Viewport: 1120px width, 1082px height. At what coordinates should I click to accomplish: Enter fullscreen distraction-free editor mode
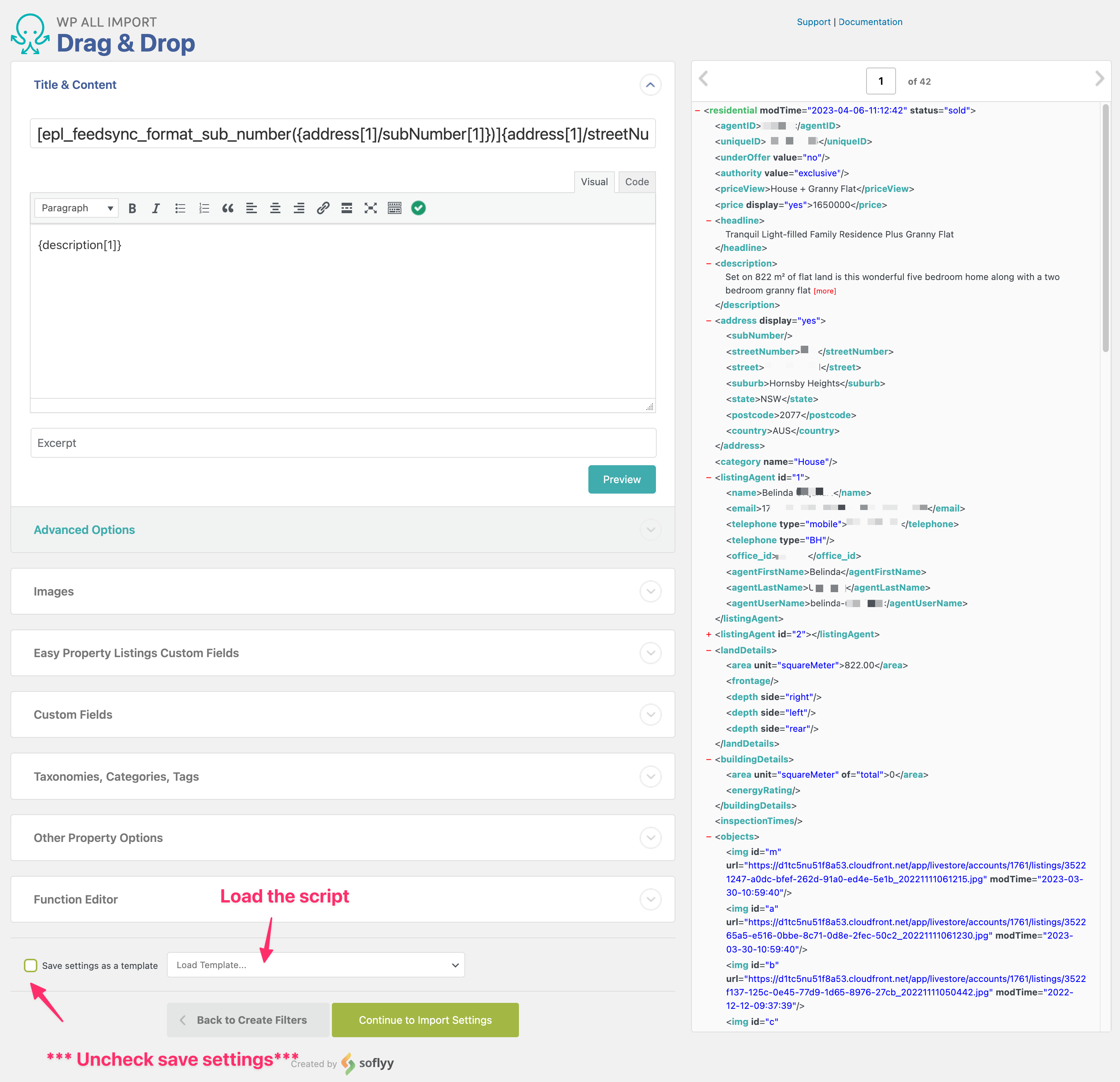click(x=370, y=208)
